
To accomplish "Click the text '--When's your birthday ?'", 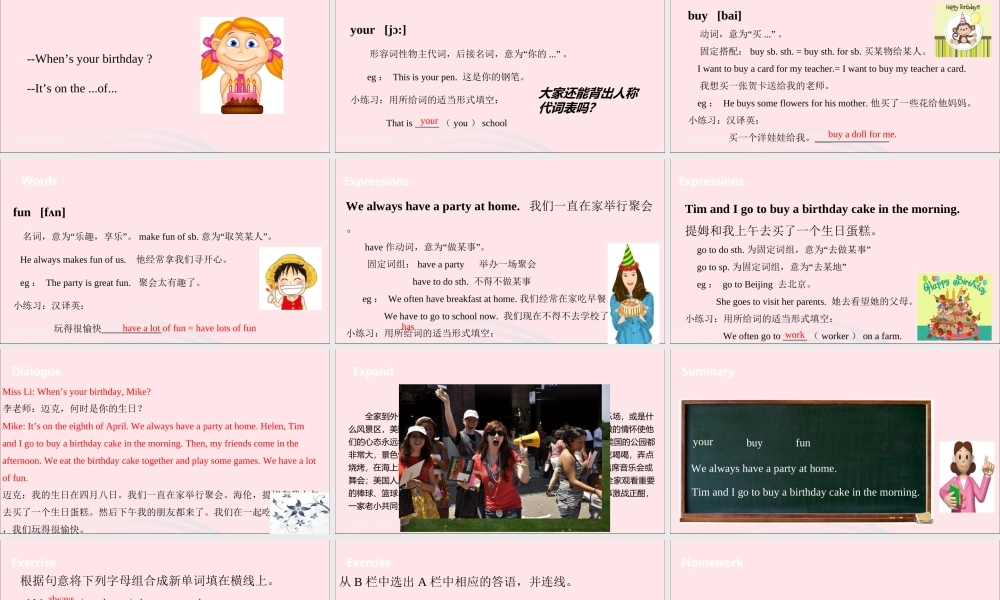I will pos(90,59).
